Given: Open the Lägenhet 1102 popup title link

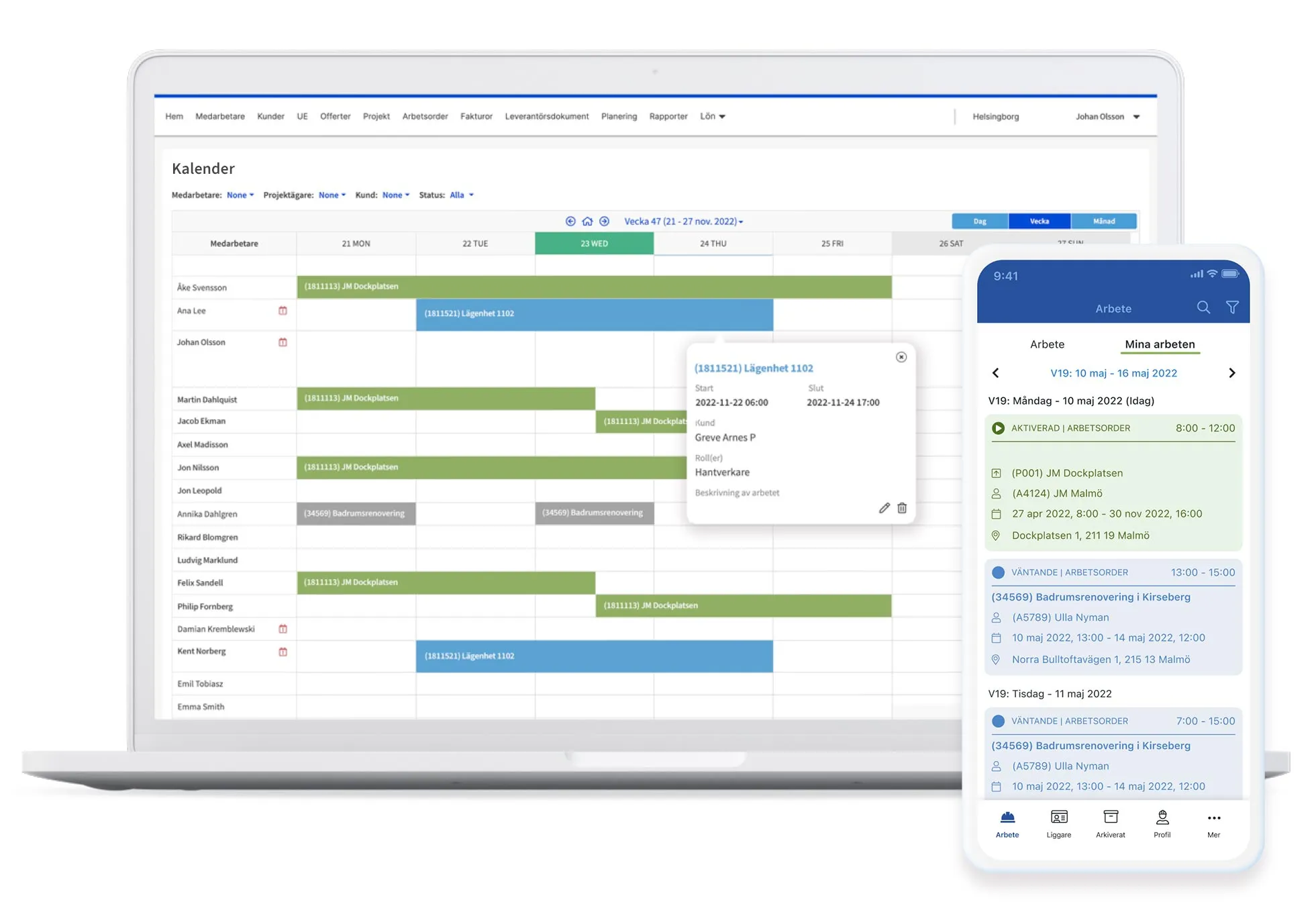Looking at the screenshot, I should pyautogui.click(x=754, y=368).
